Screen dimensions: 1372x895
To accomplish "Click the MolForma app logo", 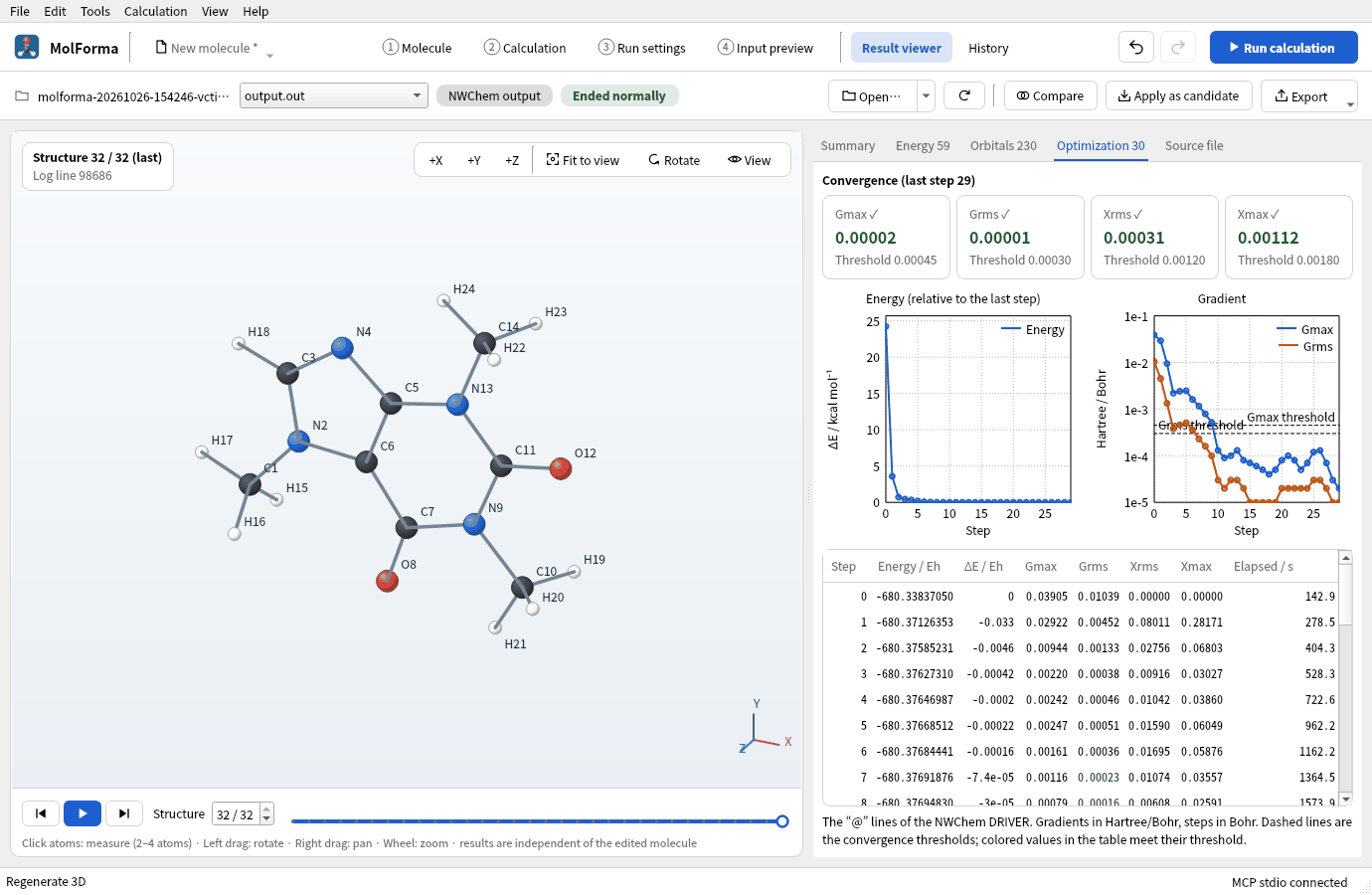I will coord(27,47).
